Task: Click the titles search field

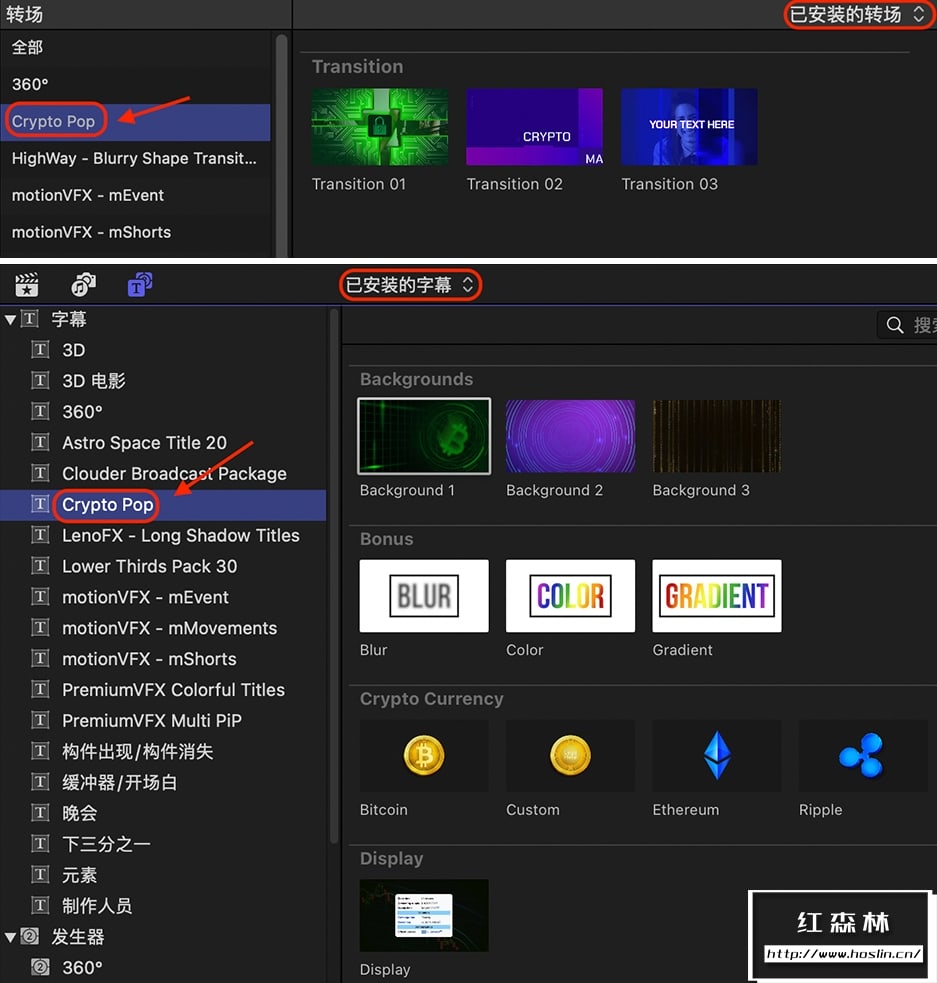Action: pos(907,325)
